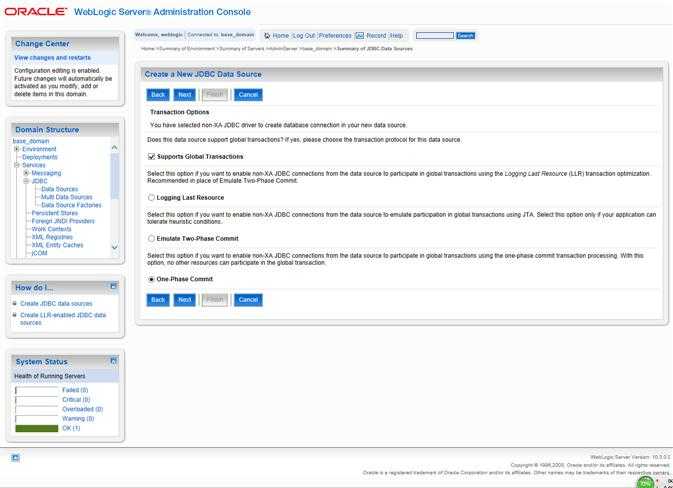Click the Record icon in toolbar
The image size is (673, 488).
[360, 36]
